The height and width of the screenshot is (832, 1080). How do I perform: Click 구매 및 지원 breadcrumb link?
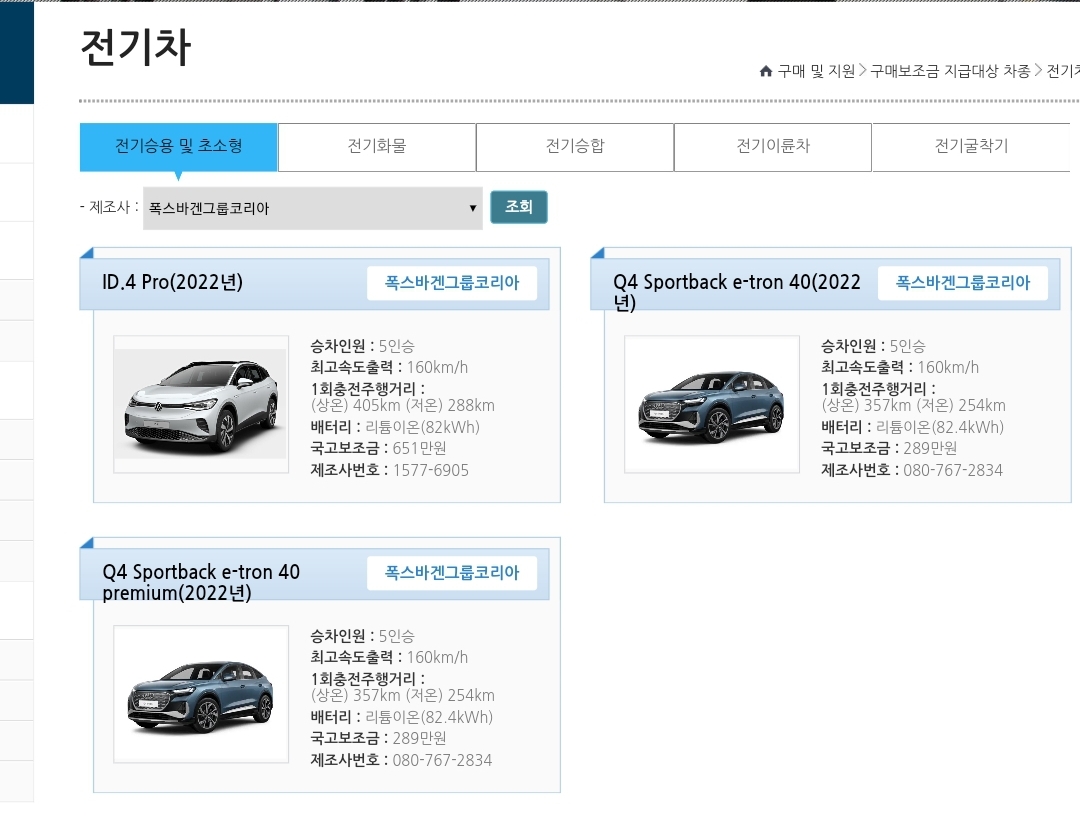pos(816,71)
